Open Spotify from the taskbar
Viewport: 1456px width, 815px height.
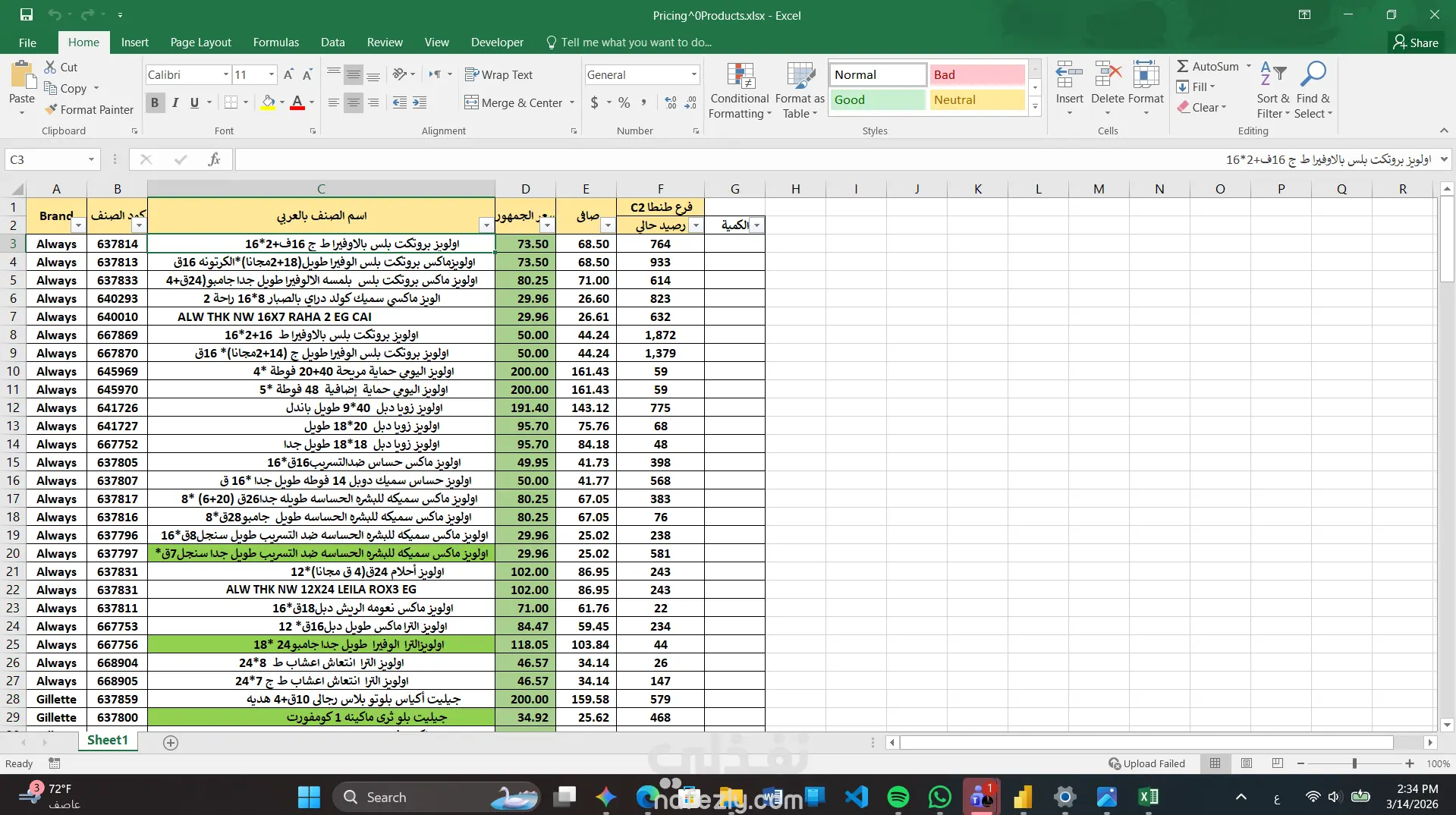coord(898,797)
